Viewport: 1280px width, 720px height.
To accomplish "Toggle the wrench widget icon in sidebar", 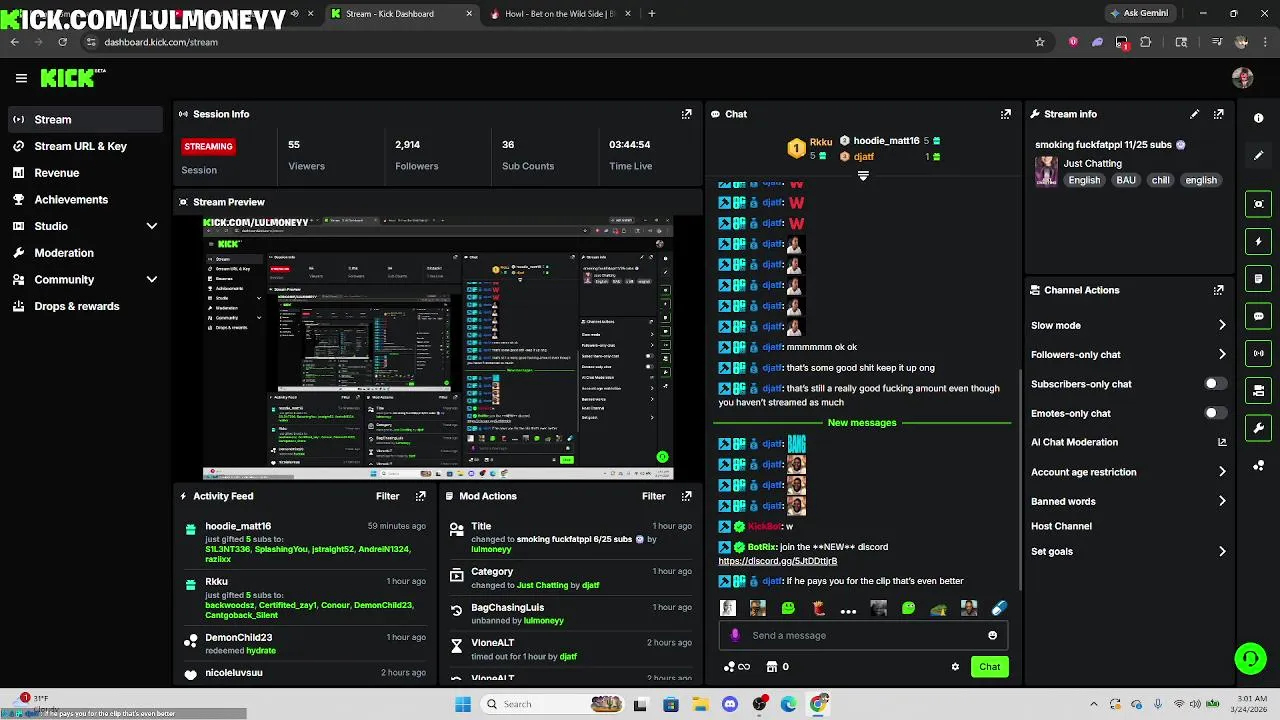I will [x=1258, y=428].
